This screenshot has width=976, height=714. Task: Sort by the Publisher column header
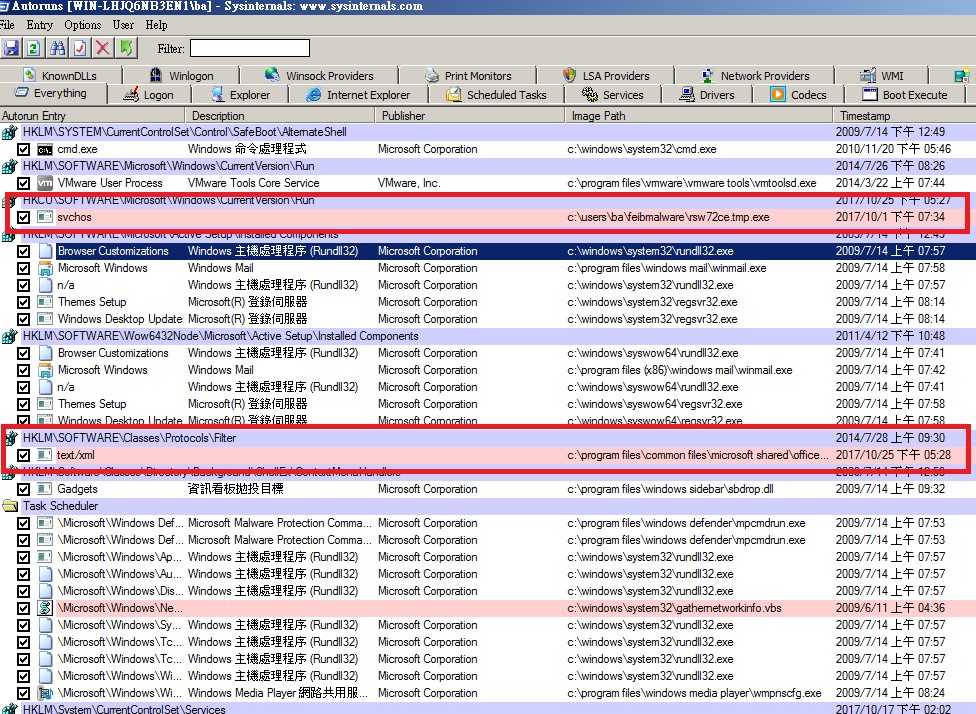[x=470, y=116]
